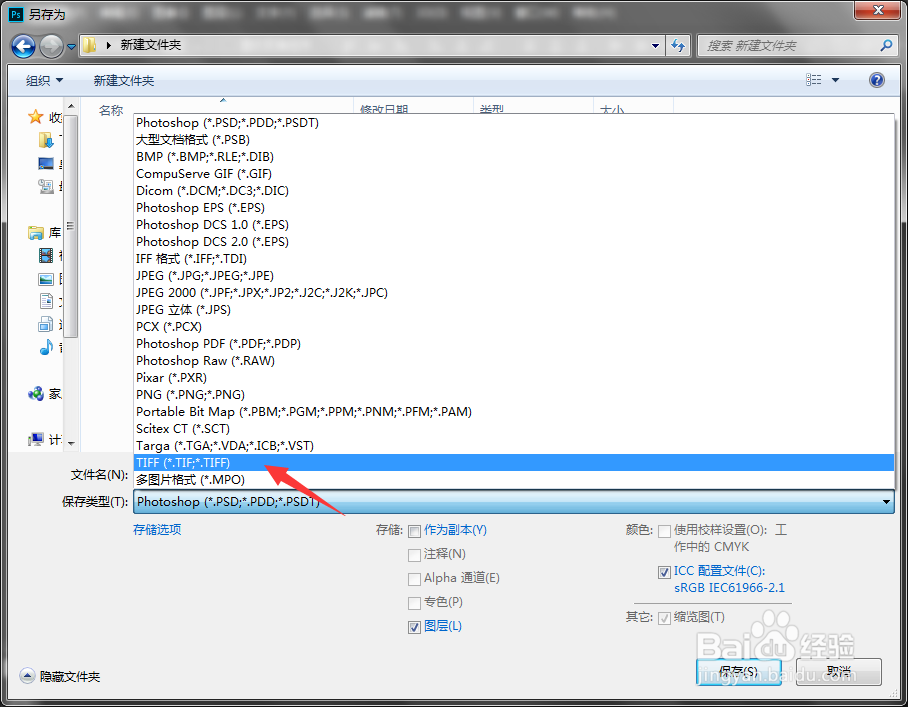Screen dimensions: 908x707
Task: Select JPEG 立体 (*.JPS) format
Action: tap(514, 310)
